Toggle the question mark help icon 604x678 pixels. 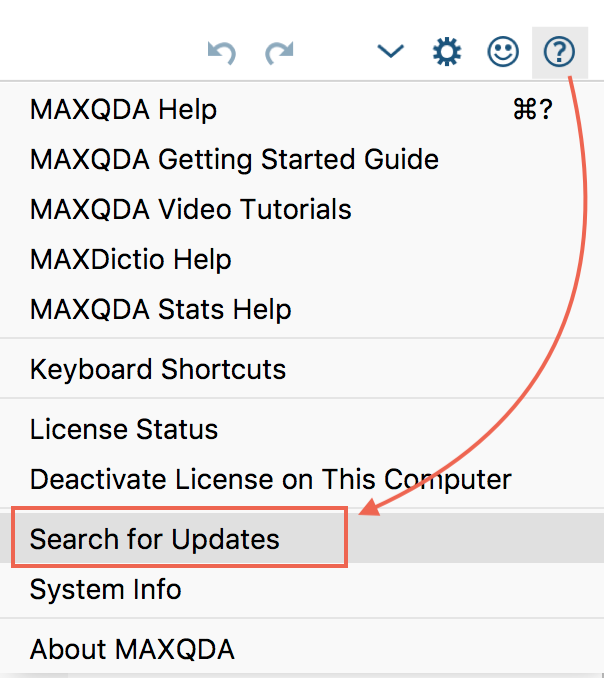(559, 52)
